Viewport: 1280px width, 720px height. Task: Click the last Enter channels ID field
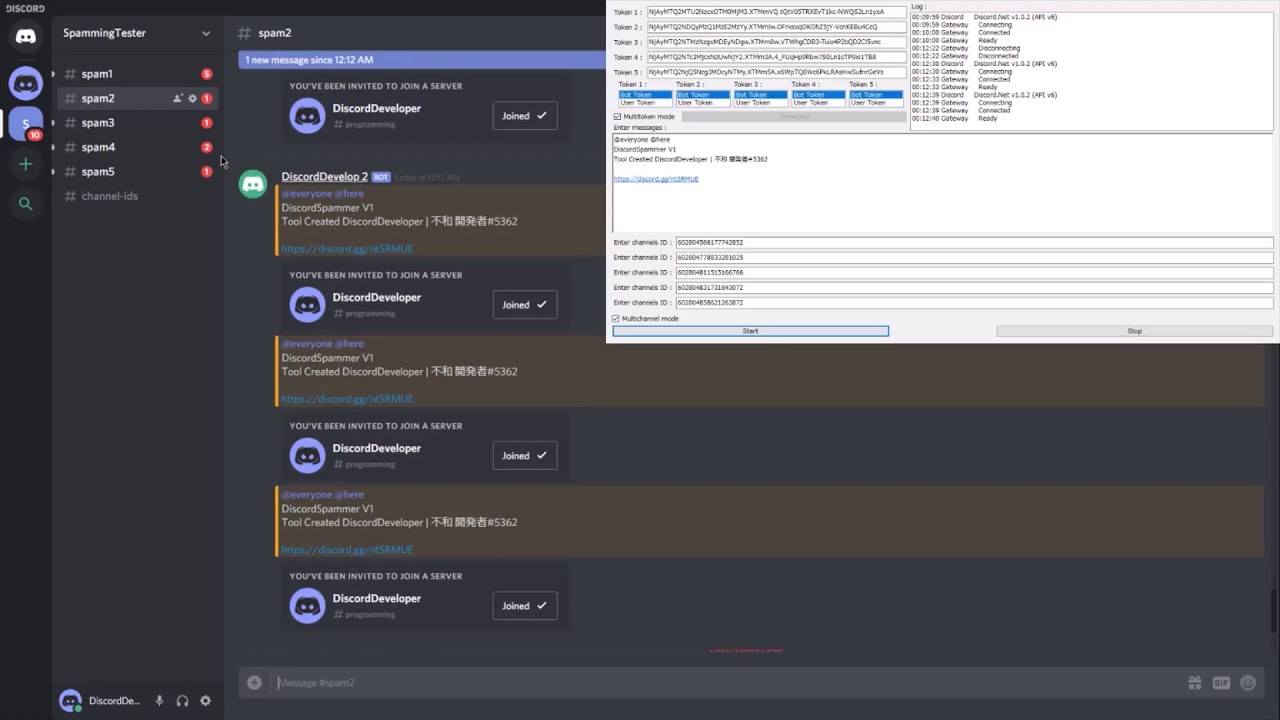pos(974,302)
